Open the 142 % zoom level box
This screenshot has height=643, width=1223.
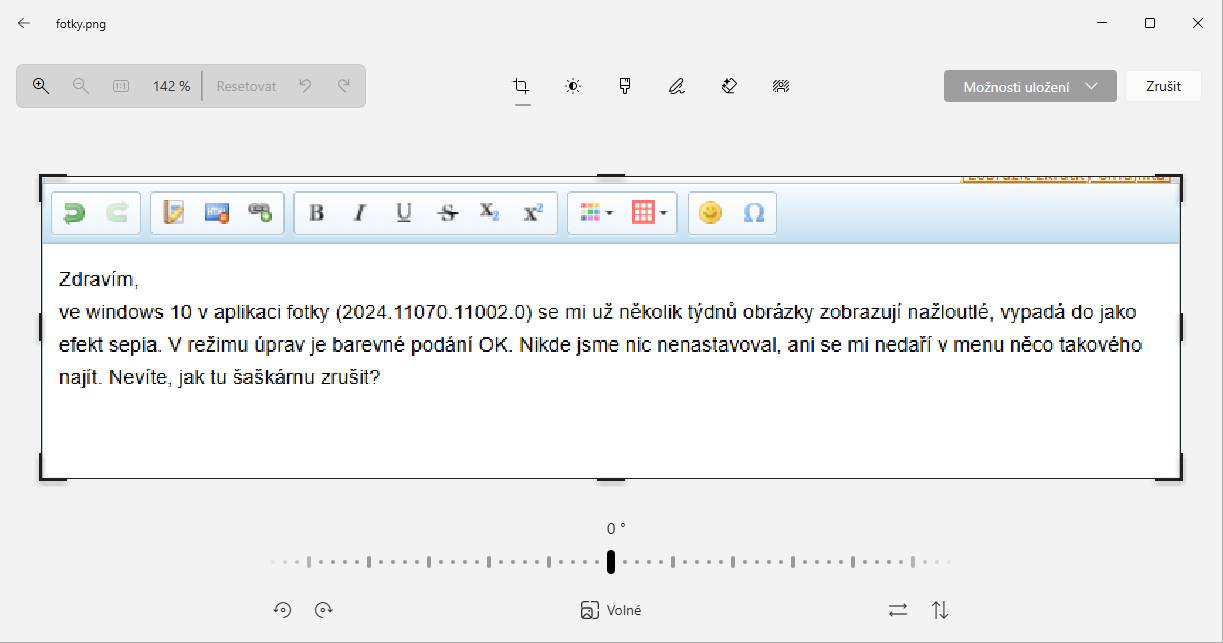[171, 86]
